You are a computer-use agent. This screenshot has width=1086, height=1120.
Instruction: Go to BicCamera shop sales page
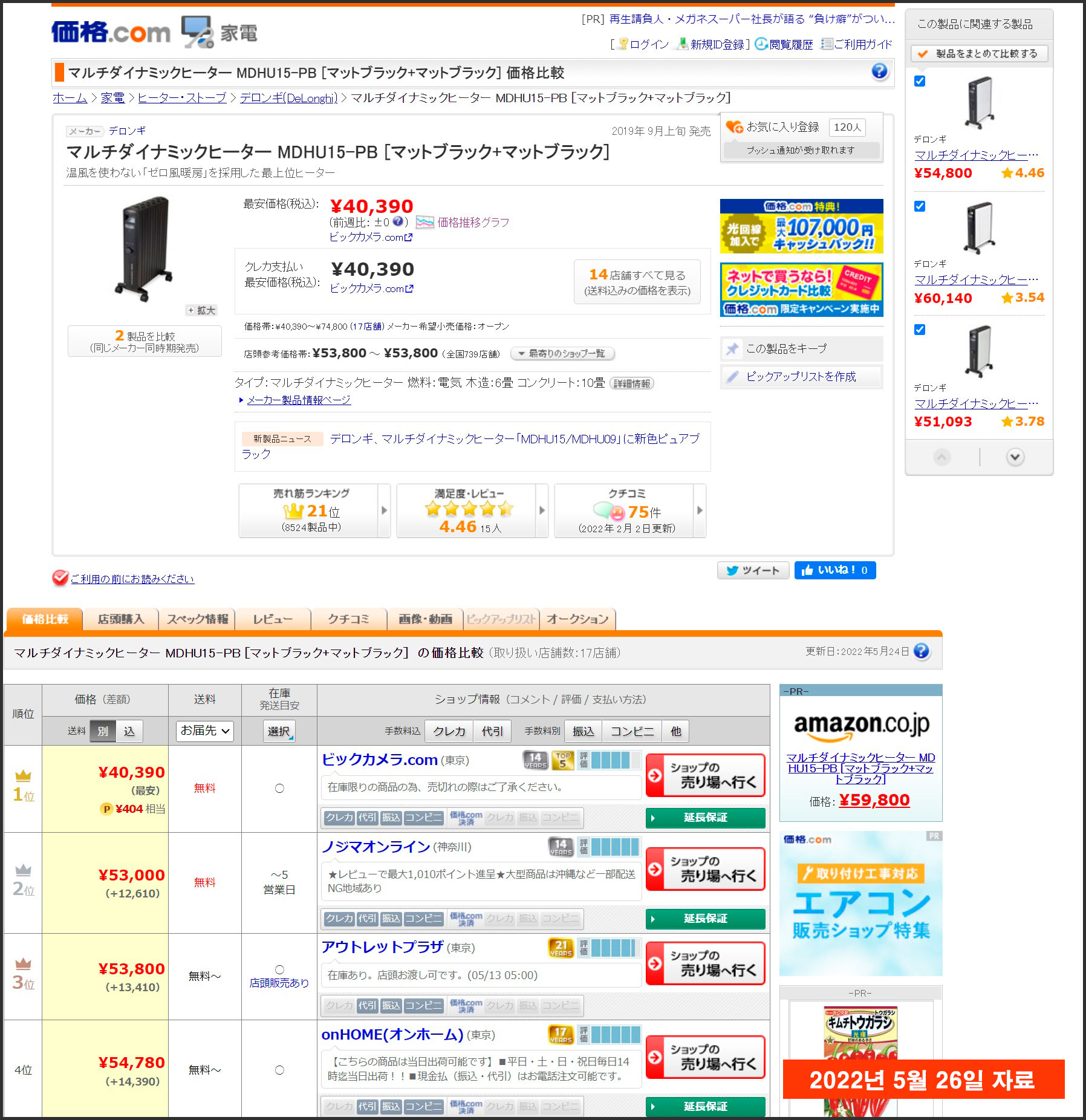click(705, 775)
